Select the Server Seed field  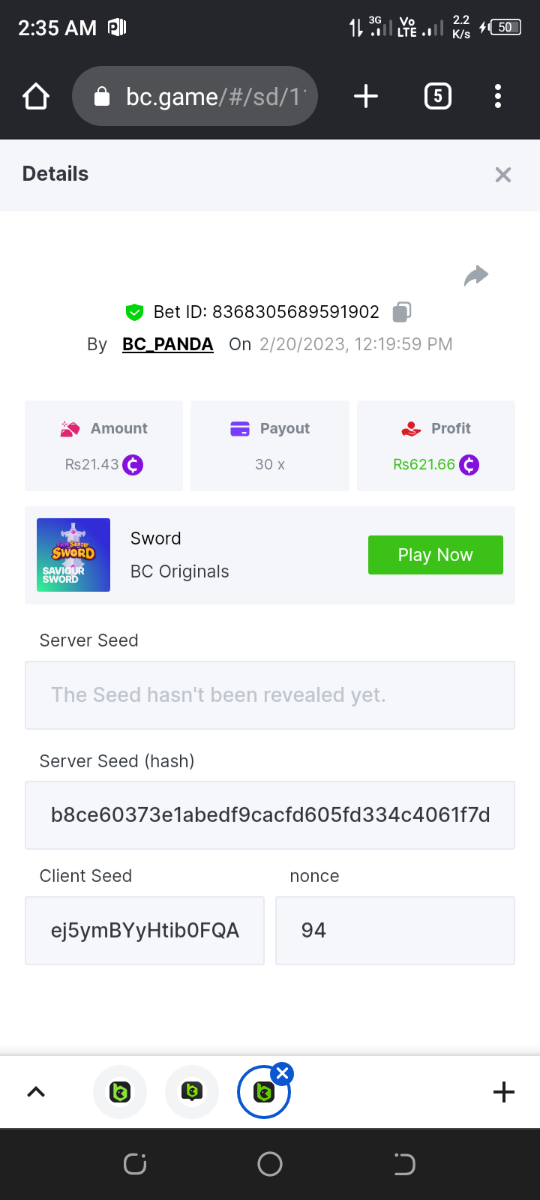[270, 695]
